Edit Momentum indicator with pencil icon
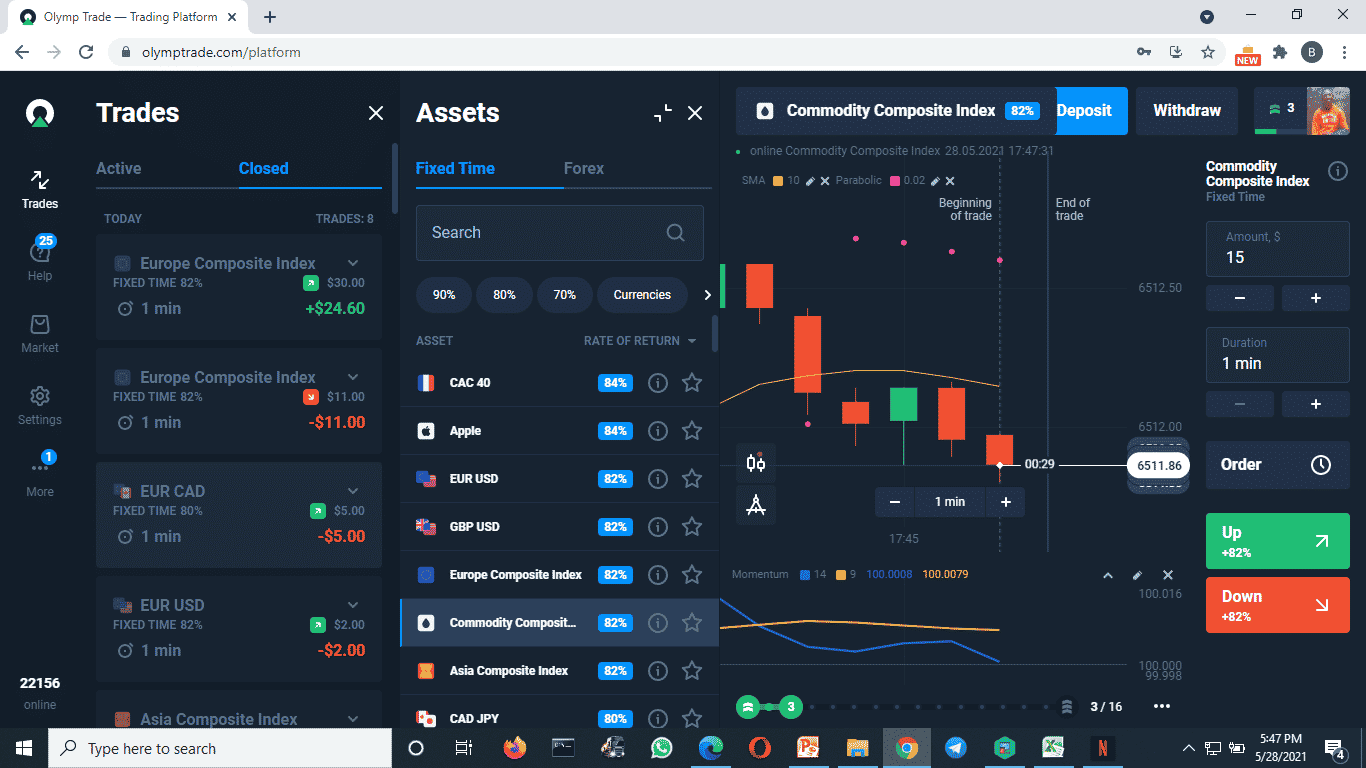The image size is (1366, 768). pyautogui.click(x=1137, y=575)
